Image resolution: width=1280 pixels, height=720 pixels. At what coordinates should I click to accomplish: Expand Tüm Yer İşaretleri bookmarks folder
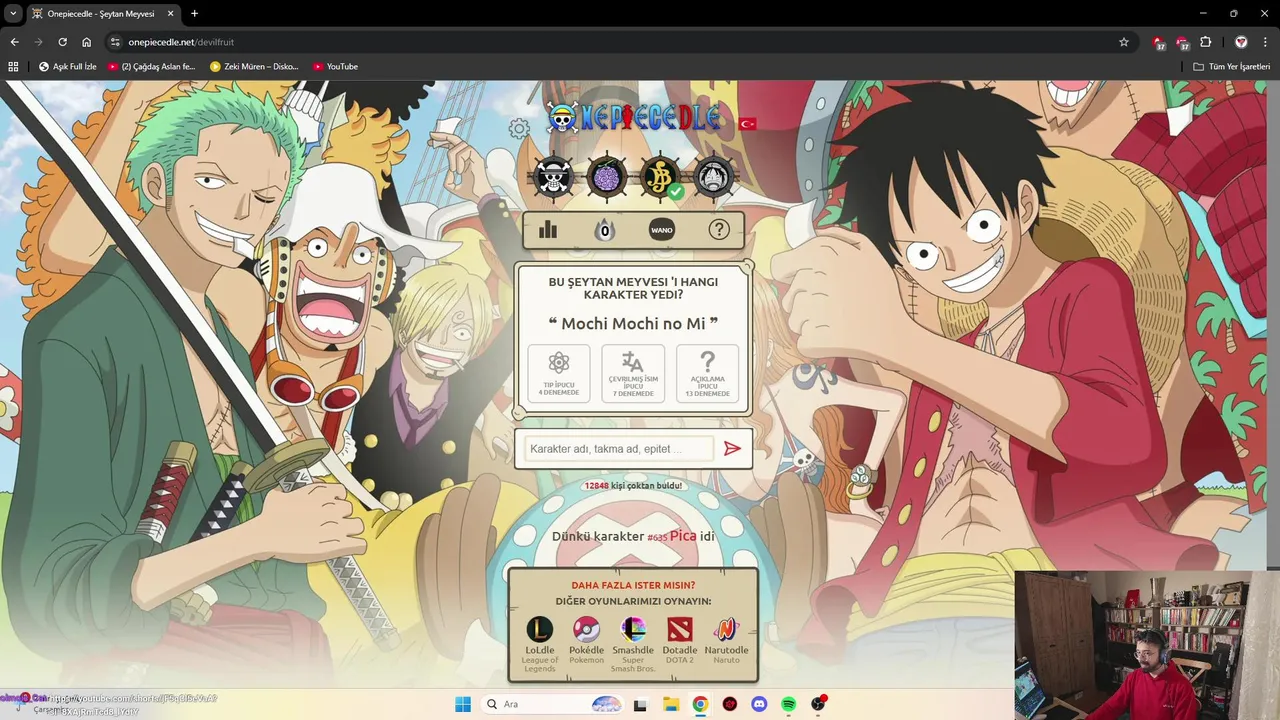click(x=1231, y=66)
